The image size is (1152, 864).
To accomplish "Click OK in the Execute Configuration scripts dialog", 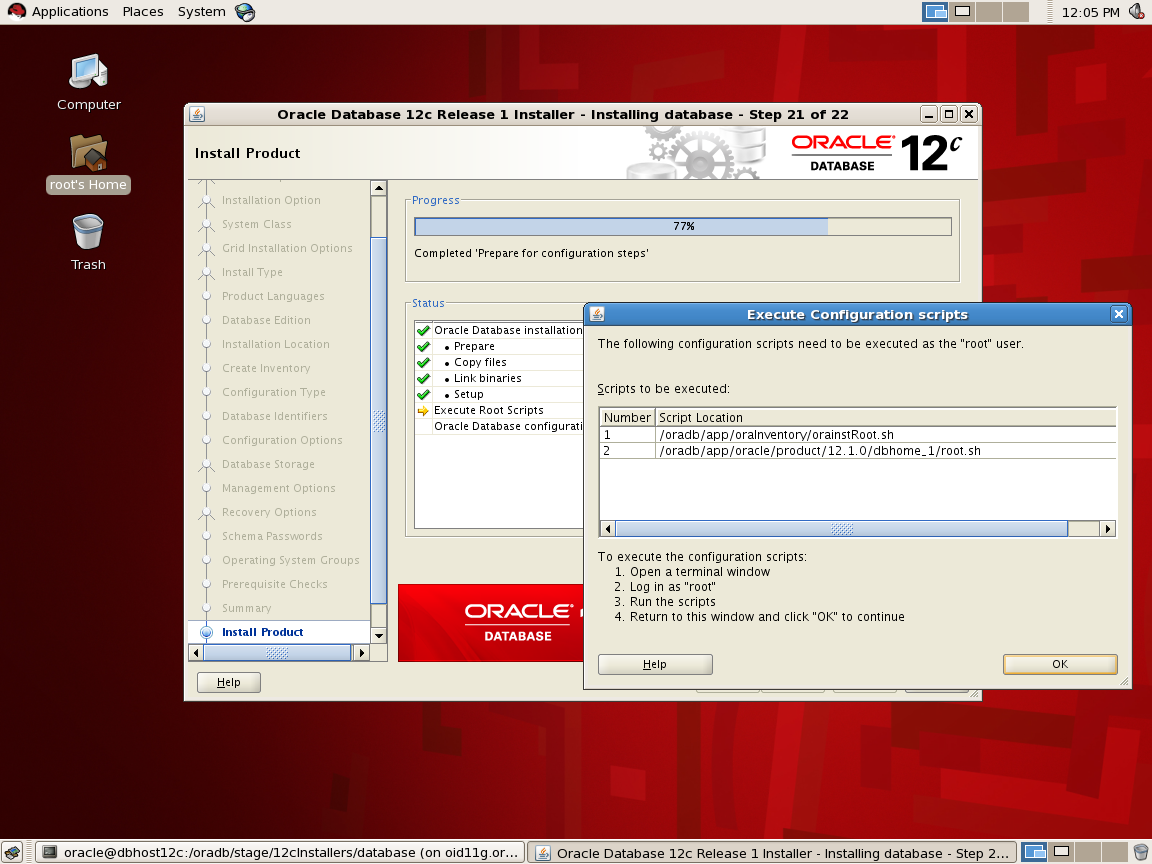I will tap(1059, 663).
